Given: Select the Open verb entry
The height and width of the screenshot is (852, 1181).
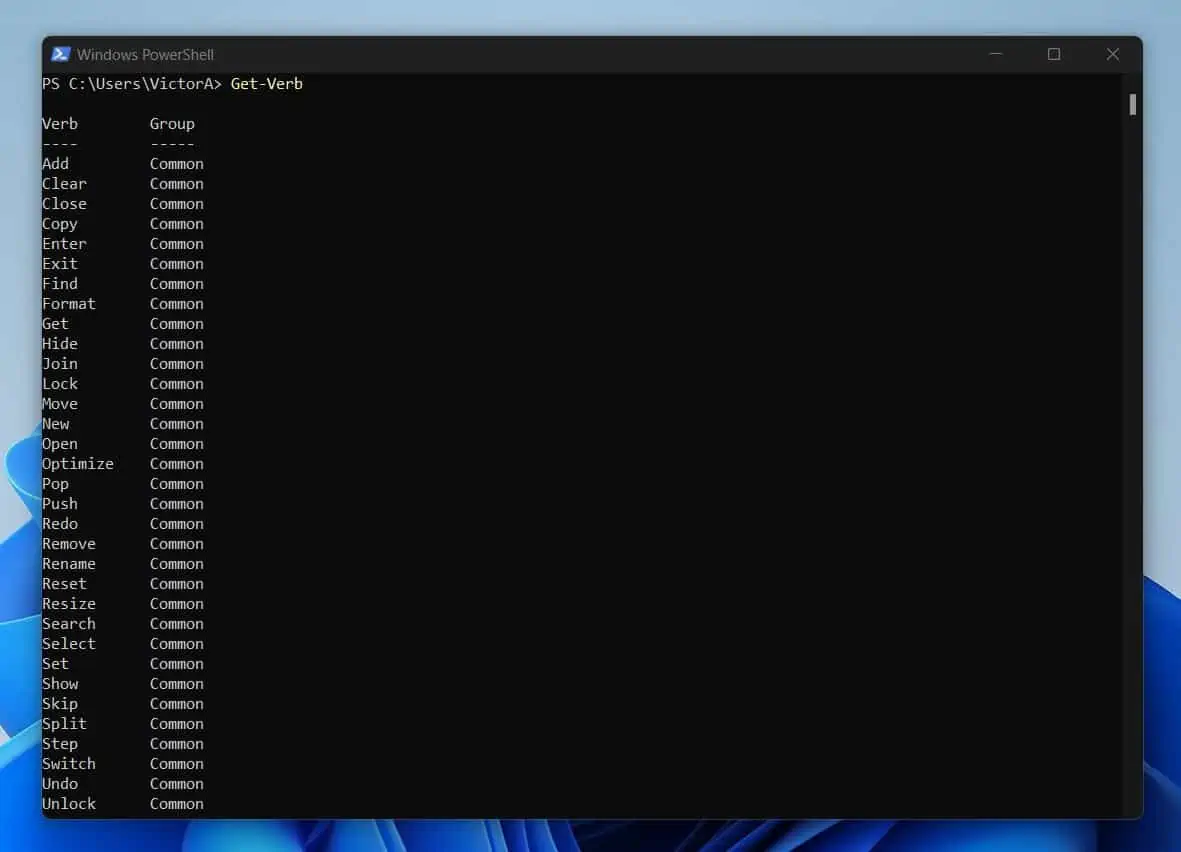Looking at the screenshot, I should 60,444.
